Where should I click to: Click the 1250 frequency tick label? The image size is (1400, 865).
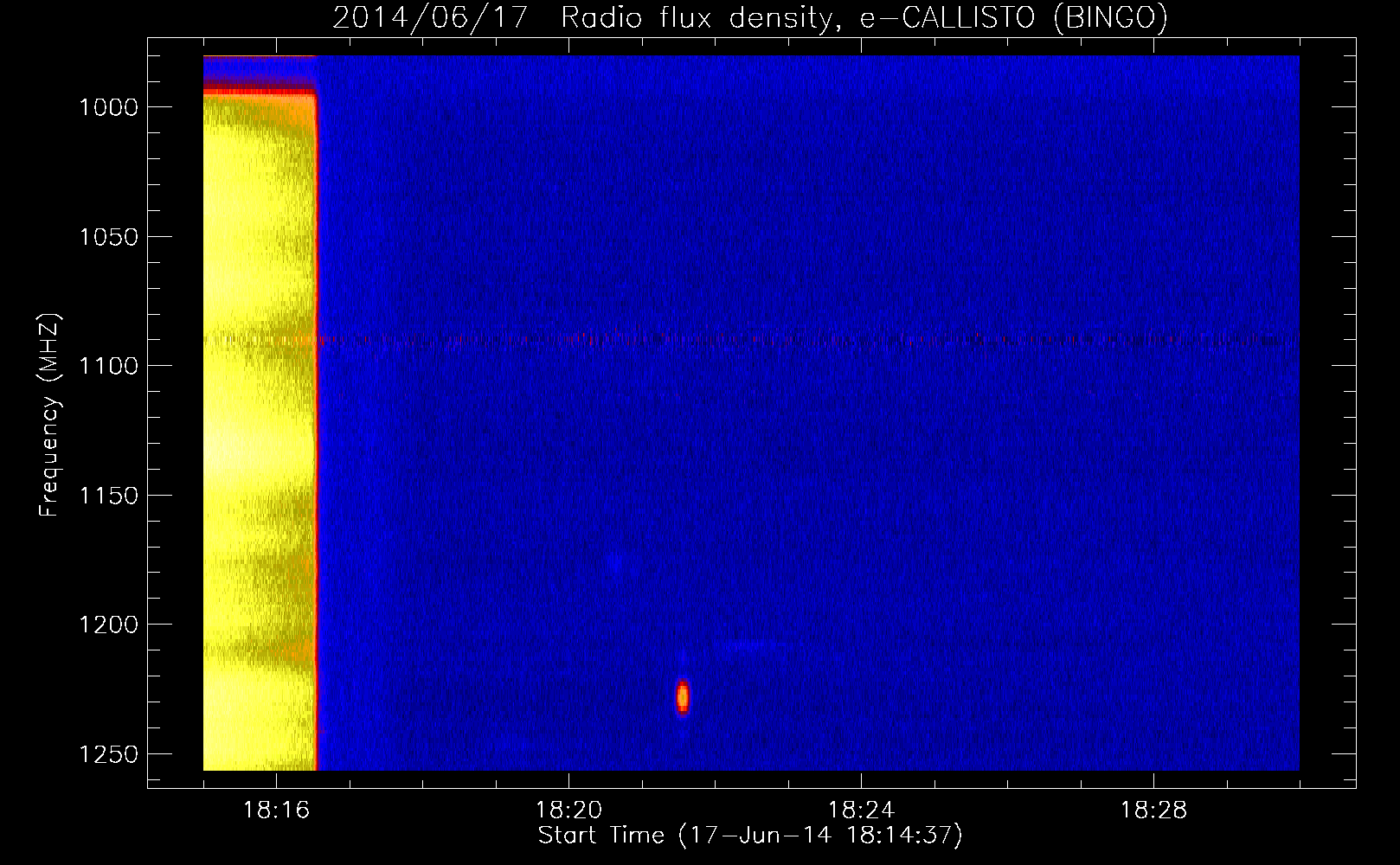109,754
